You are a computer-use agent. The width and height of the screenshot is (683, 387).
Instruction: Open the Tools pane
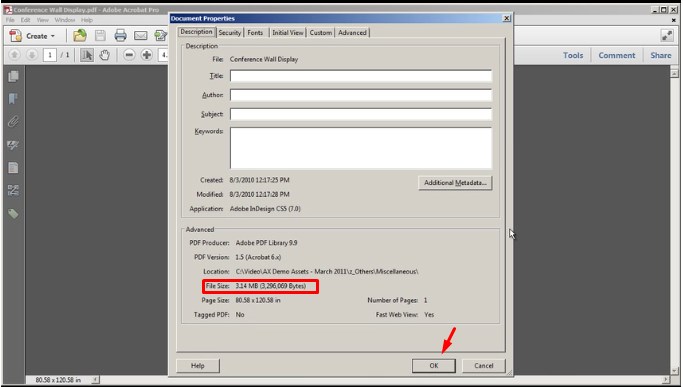[x=573, y=55]
